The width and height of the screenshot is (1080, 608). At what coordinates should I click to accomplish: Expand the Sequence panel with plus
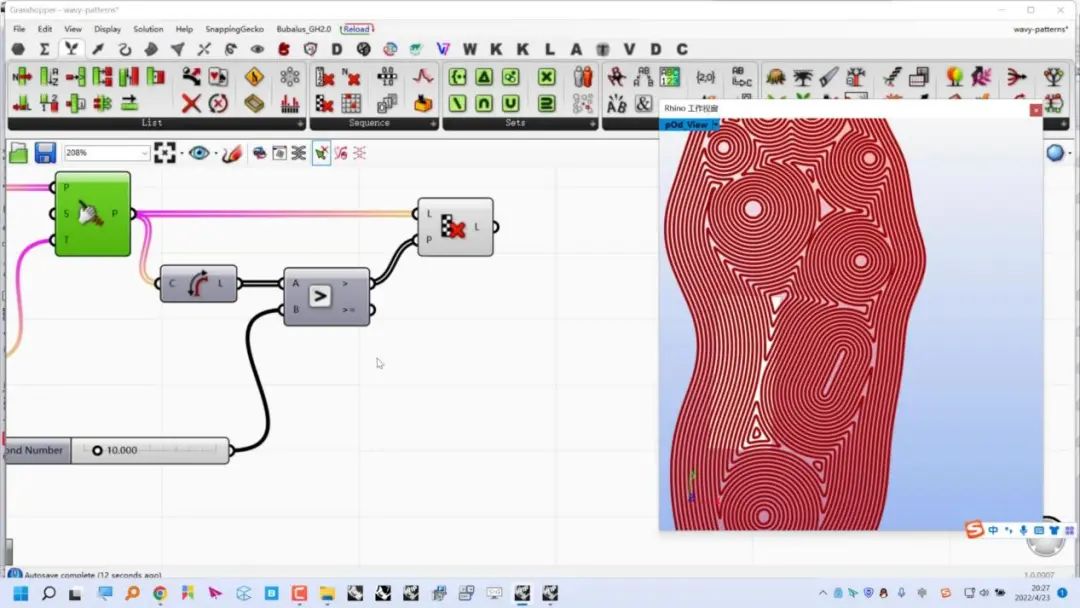pyautogui.click(x=433, y=123)
